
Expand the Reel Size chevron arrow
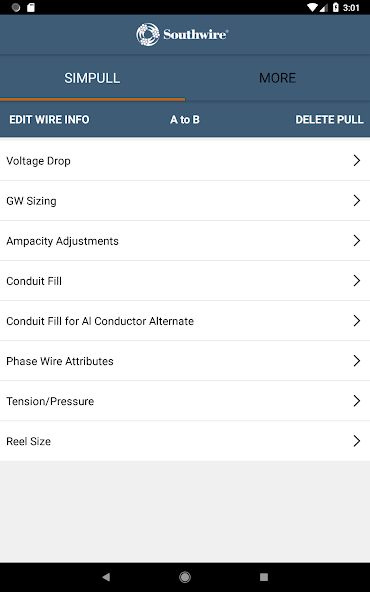357,441
